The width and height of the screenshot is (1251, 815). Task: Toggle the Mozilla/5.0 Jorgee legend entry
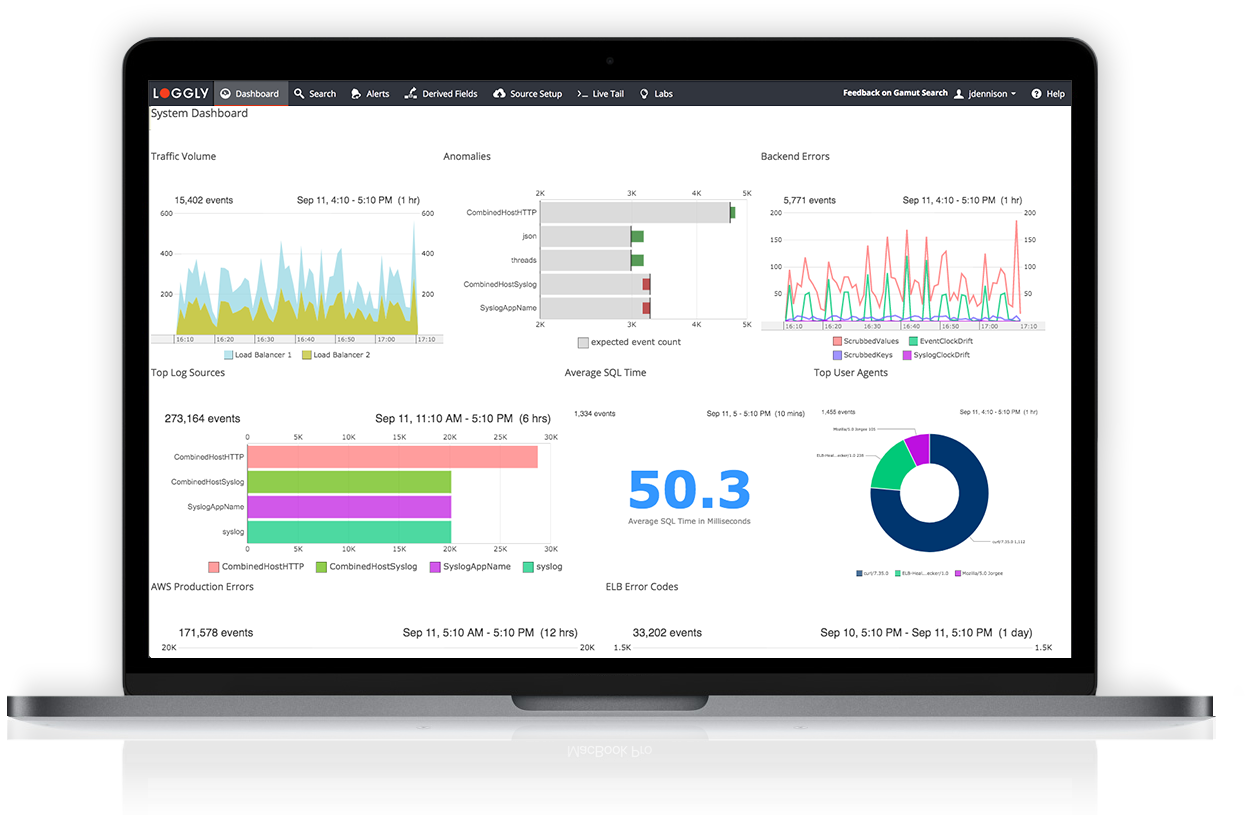click(x=981, y=573)
